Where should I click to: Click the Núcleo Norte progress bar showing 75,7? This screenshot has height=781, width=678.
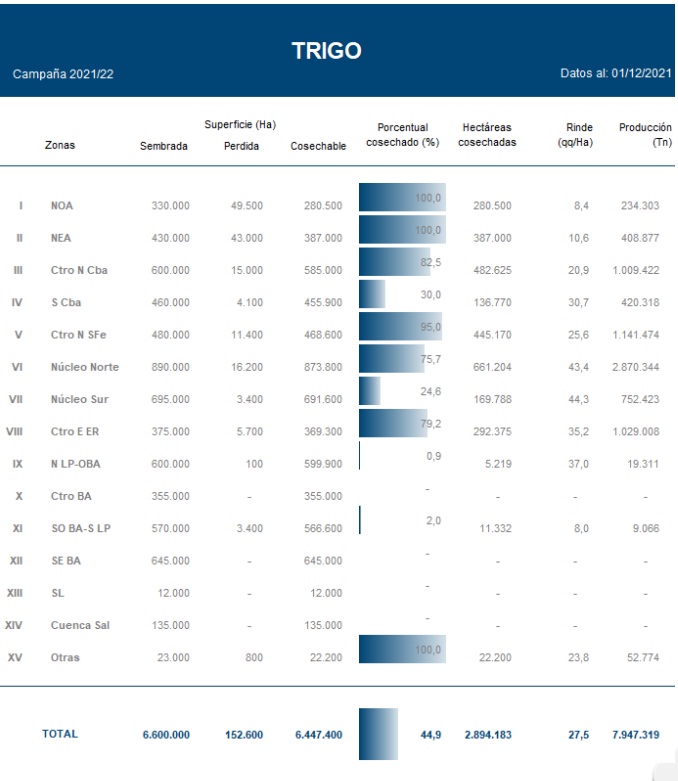tap(391, 360)
